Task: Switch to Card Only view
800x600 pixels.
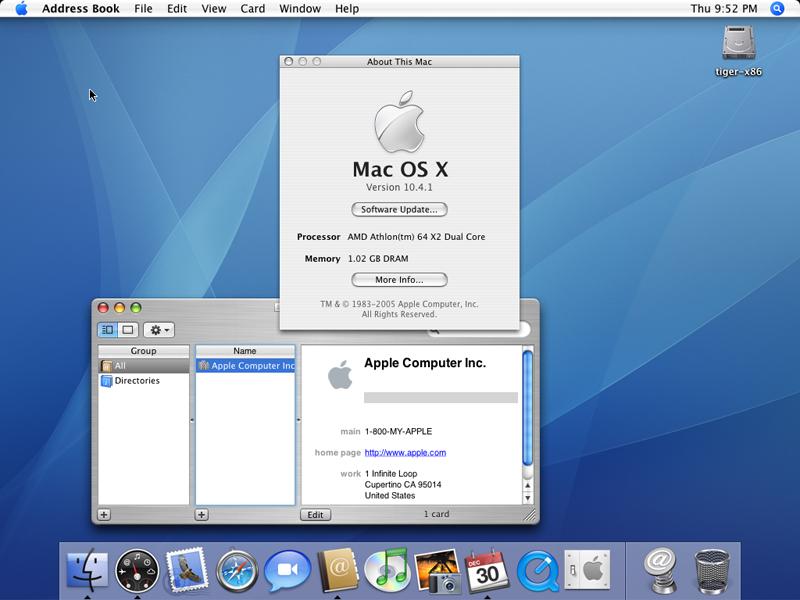Action: [128, 330]
